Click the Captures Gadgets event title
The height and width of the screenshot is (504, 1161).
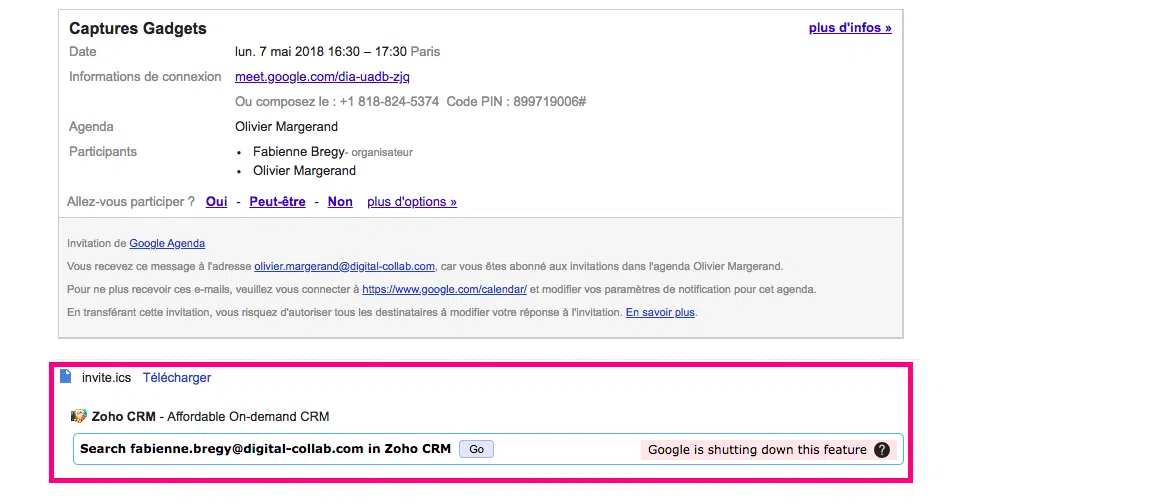[x=138, y=29]
